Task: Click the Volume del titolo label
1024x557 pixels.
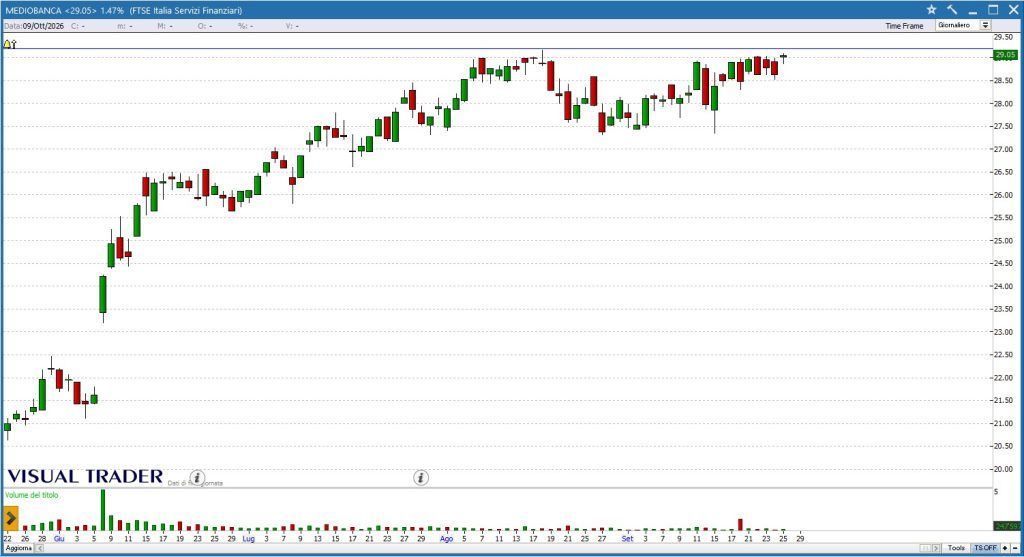Action: coord(31,495)
